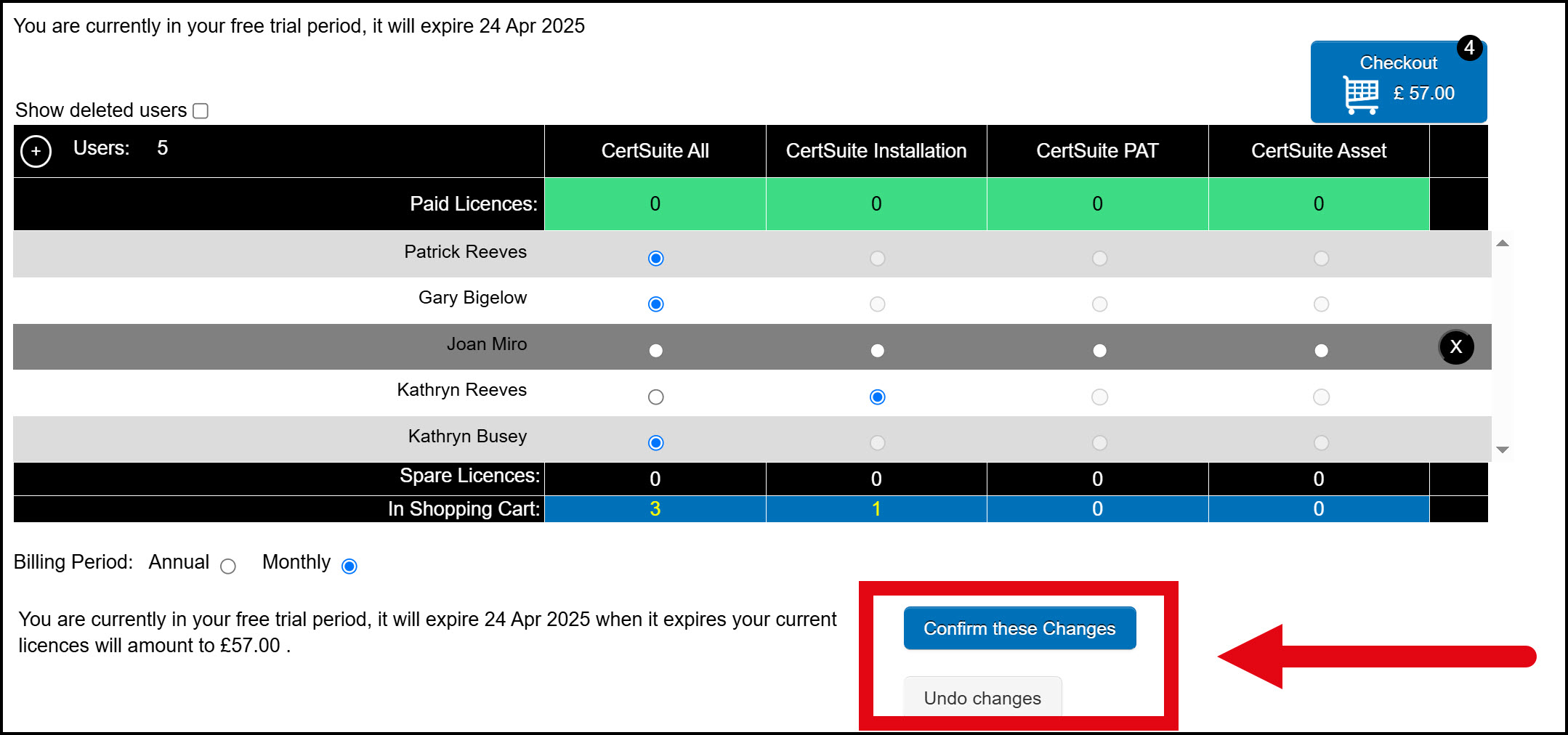
Task: Select CertSuite Installation for Gary Bigelow
Action: [x=877, y=304]
